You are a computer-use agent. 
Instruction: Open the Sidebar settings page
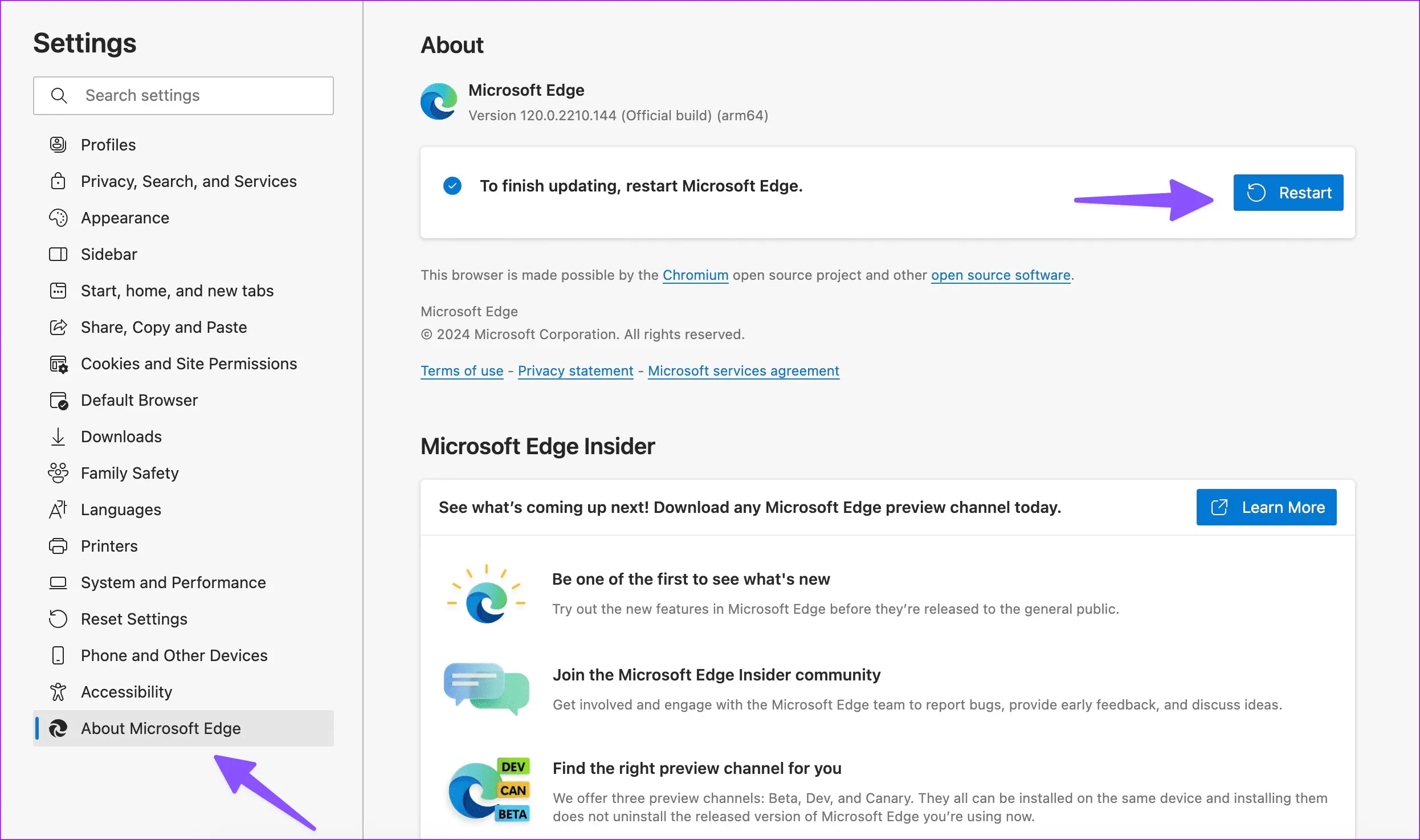click(x=109, y=254)
